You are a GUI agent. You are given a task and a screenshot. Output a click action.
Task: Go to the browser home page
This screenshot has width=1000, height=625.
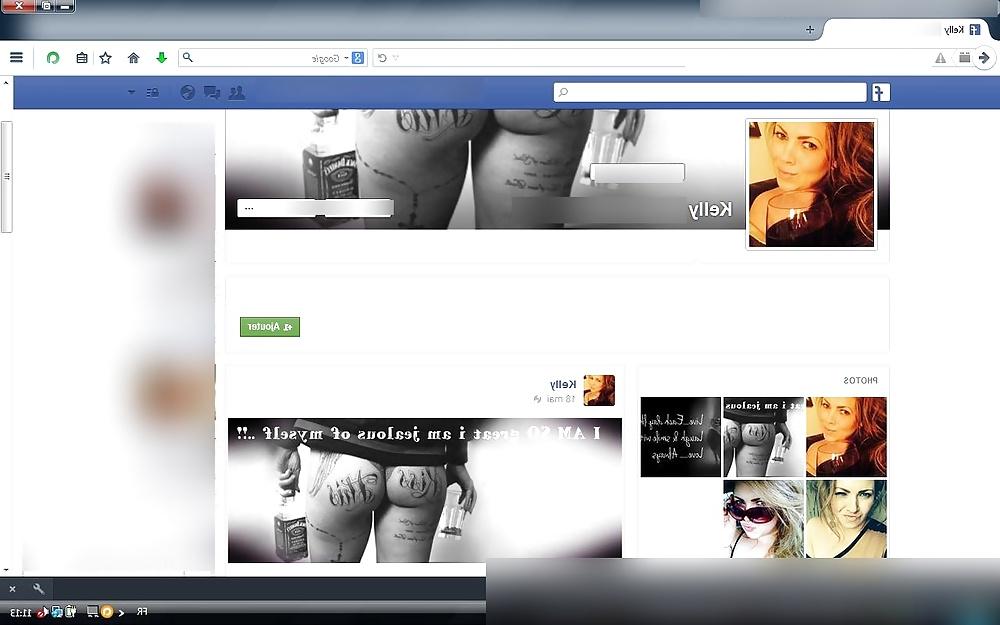[x=133, y=58]
